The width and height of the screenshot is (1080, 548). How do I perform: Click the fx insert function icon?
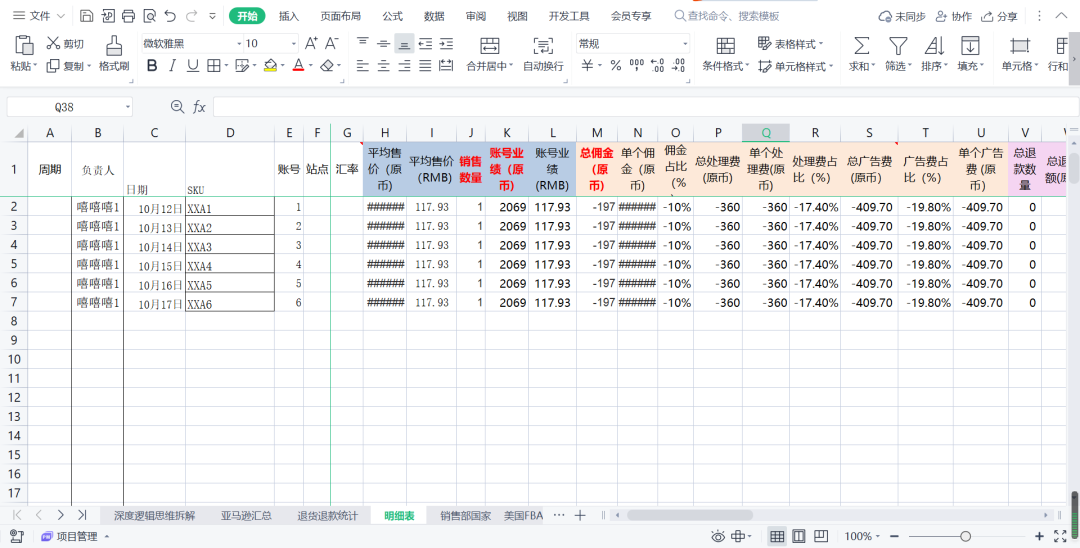[x=199, y=107]
